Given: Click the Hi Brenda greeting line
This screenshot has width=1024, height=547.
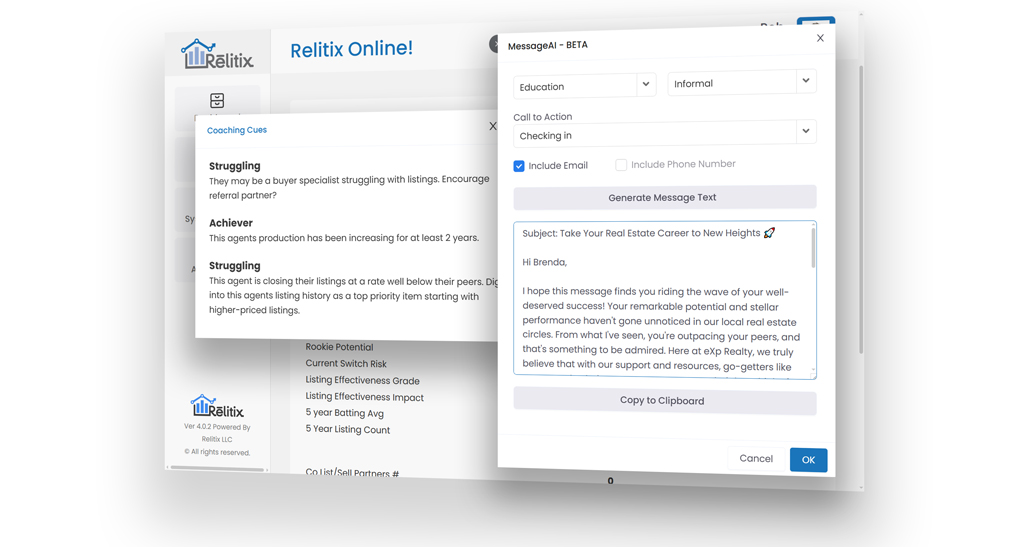Looking at the screenshot, I should point(545,262).
